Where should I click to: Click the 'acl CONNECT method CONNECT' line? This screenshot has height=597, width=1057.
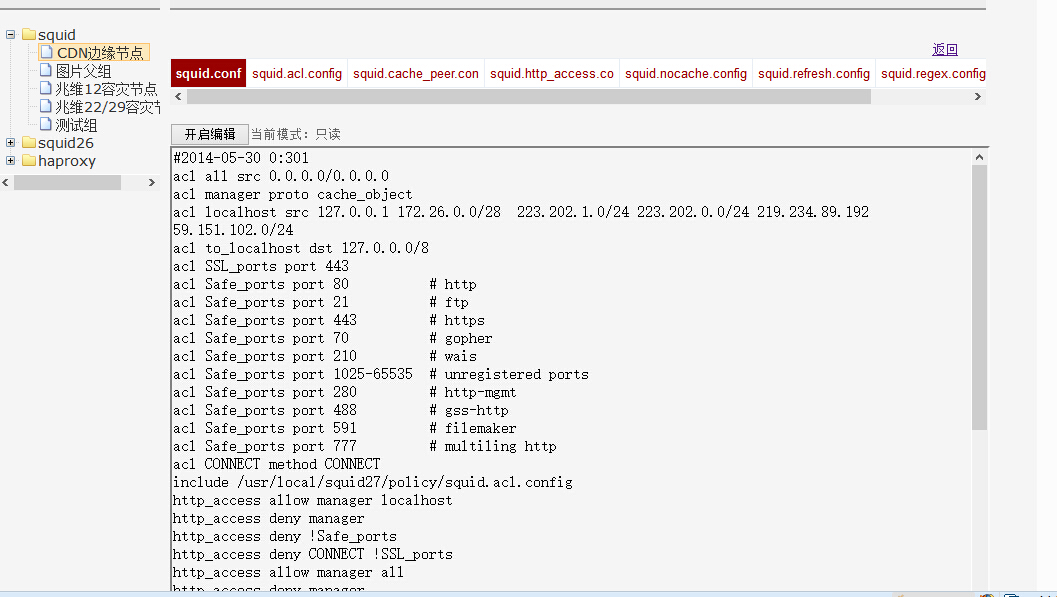(x=277, y=464)
